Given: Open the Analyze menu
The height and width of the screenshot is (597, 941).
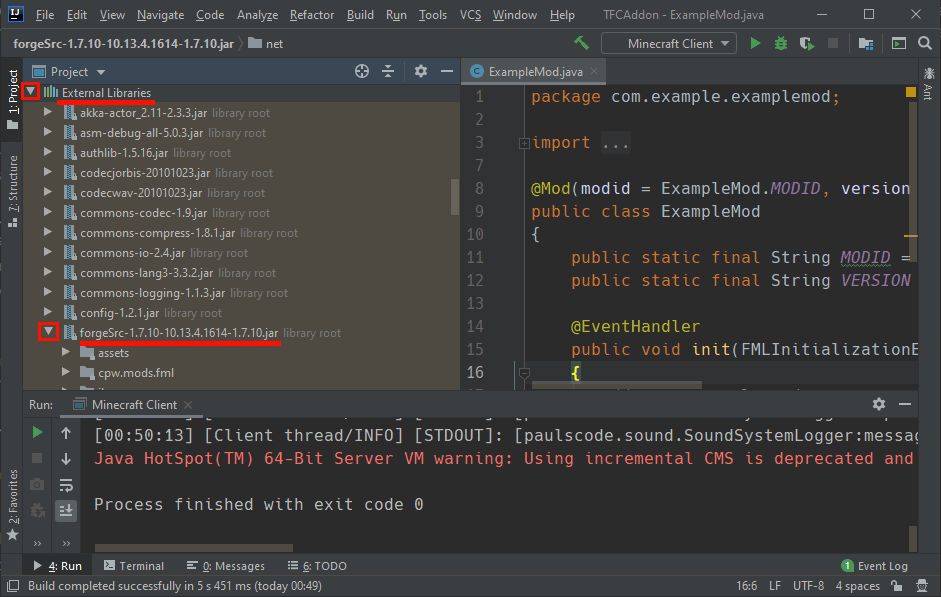Looking at the screenshot, I should click(257, 14).
